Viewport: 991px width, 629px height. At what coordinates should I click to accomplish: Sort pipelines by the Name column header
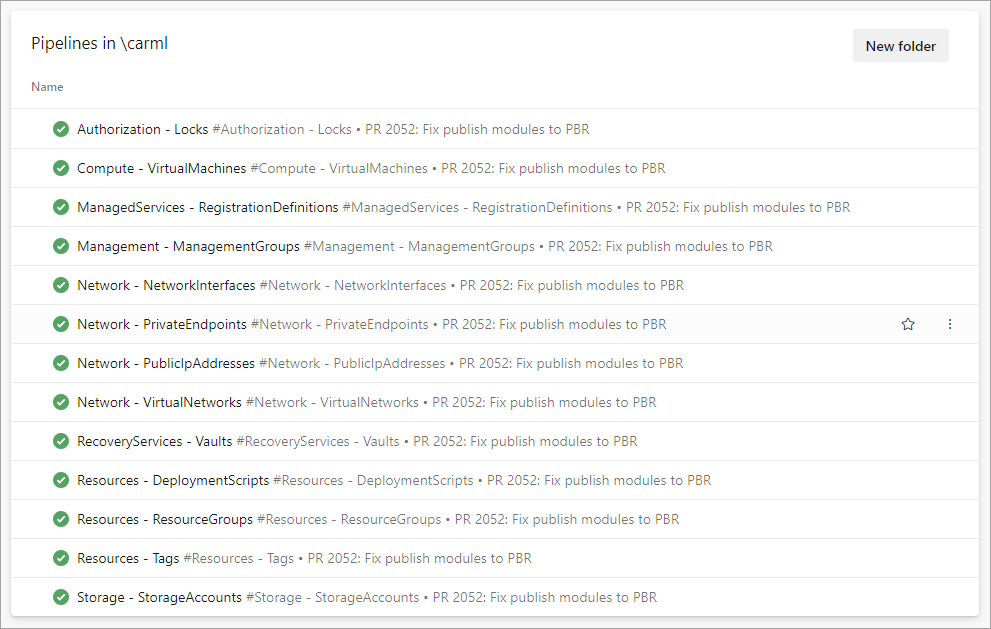point(47,87)
